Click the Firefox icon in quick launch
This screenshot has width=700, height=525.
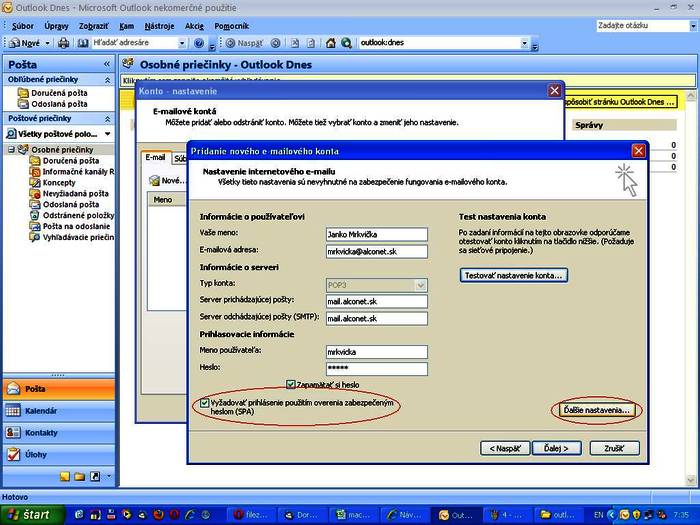point(158,515)
